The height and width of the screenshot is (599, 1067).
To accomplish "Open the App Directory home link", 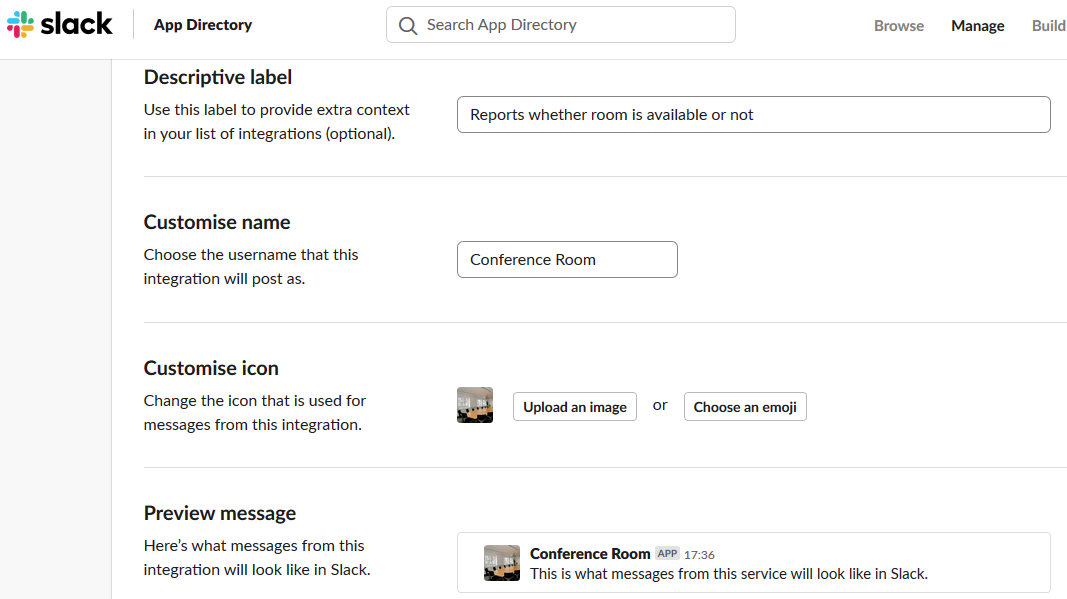I will click(x=203, y=25).
